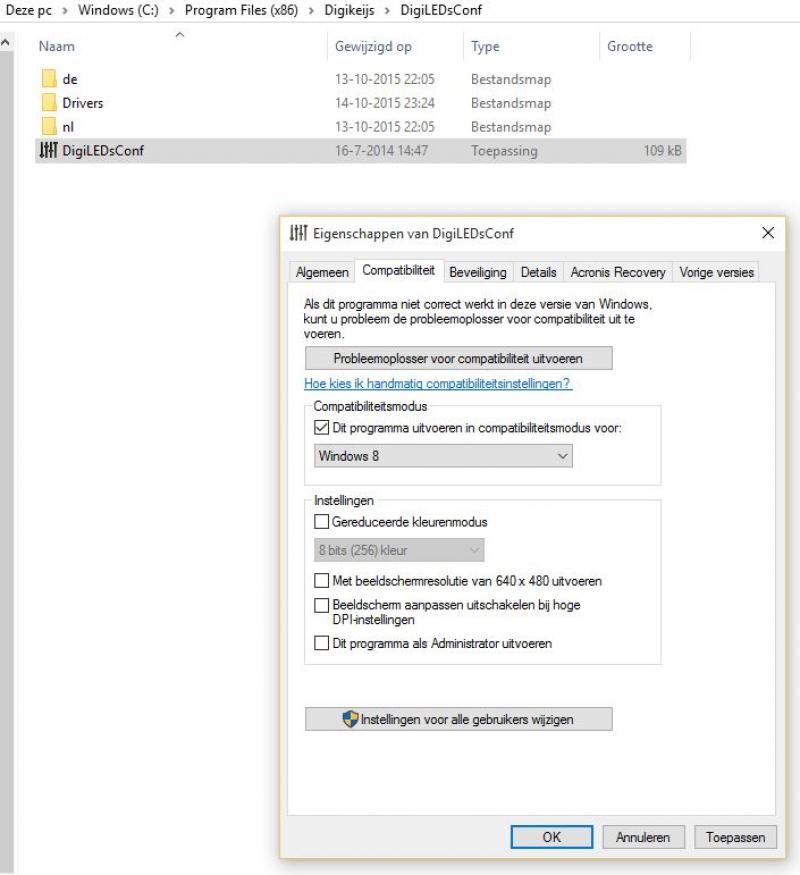This screenshot has width=800, height=875.
Task: Expand breadcrumb chevron after Deze pc
Action: click(x=65, y=11)
